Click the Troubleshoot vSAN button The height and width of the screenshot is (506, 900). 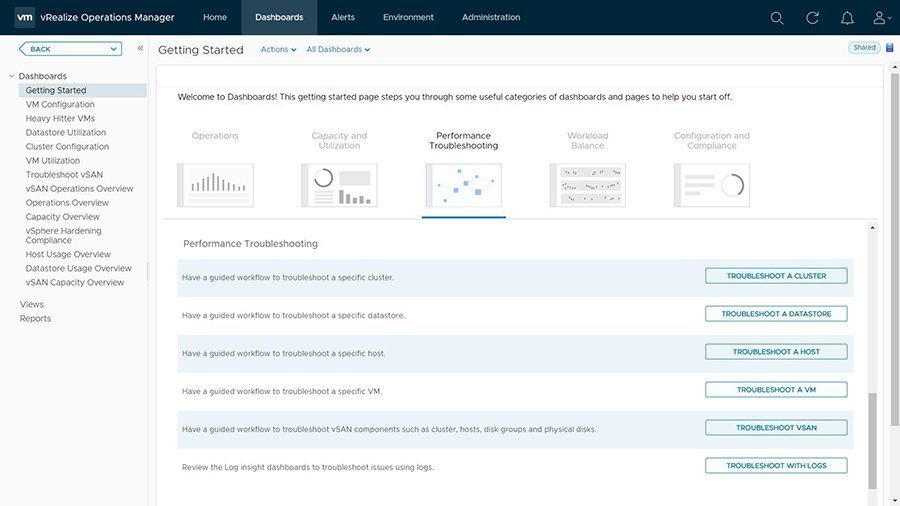[776, 427]
